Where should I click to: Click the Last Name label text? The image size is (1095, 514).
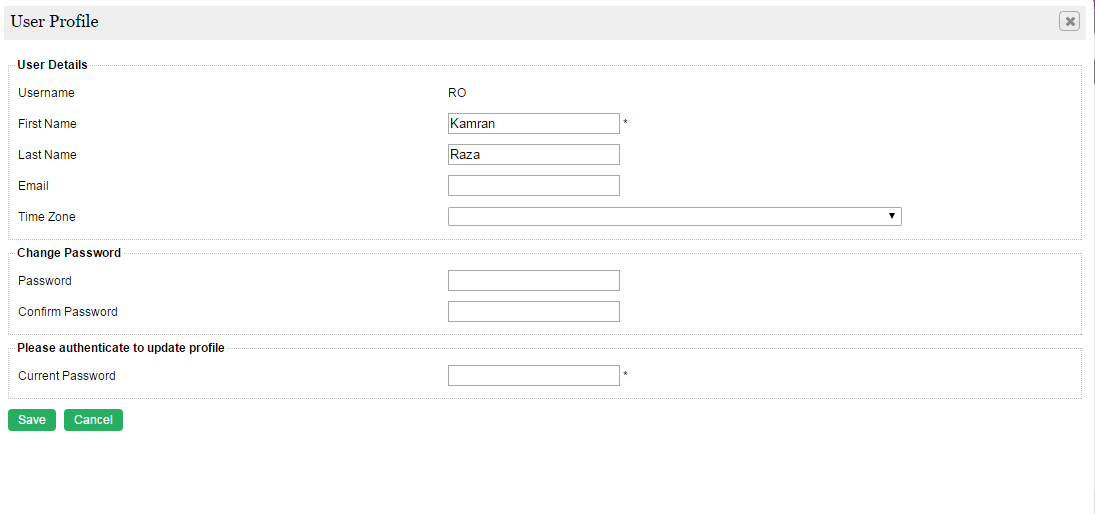(47, 155)
